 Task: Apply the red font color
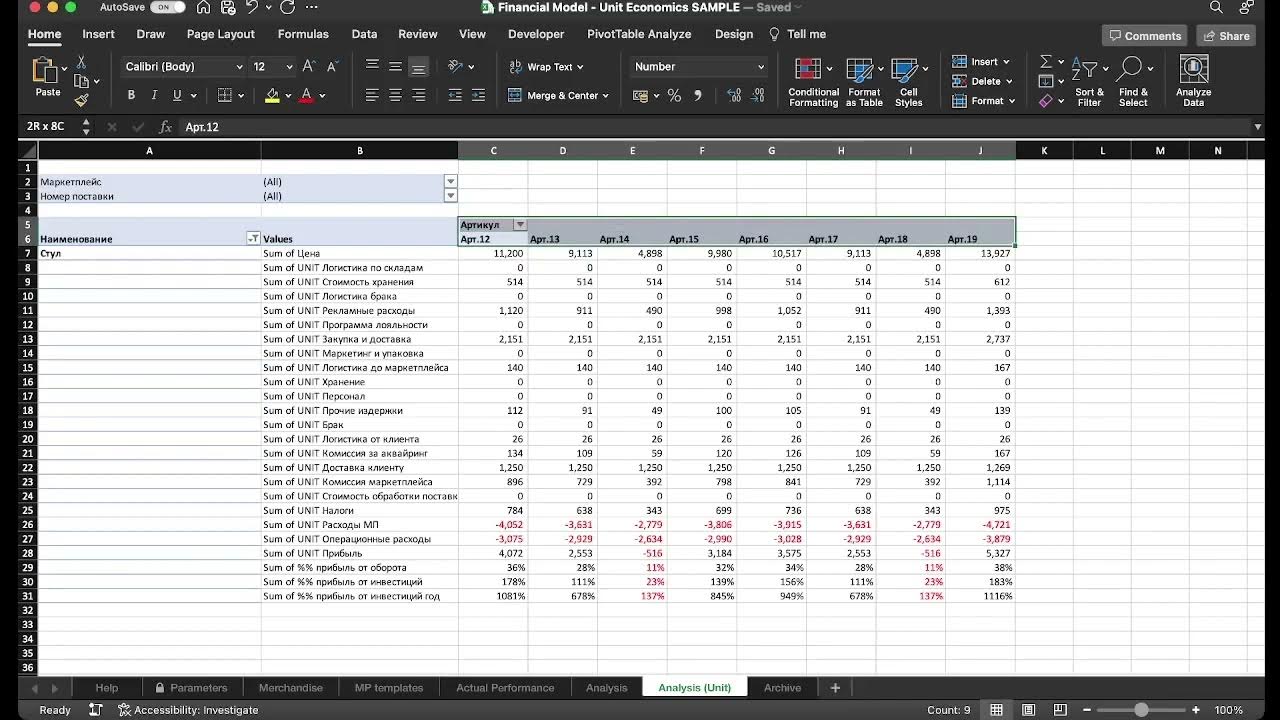307,96
